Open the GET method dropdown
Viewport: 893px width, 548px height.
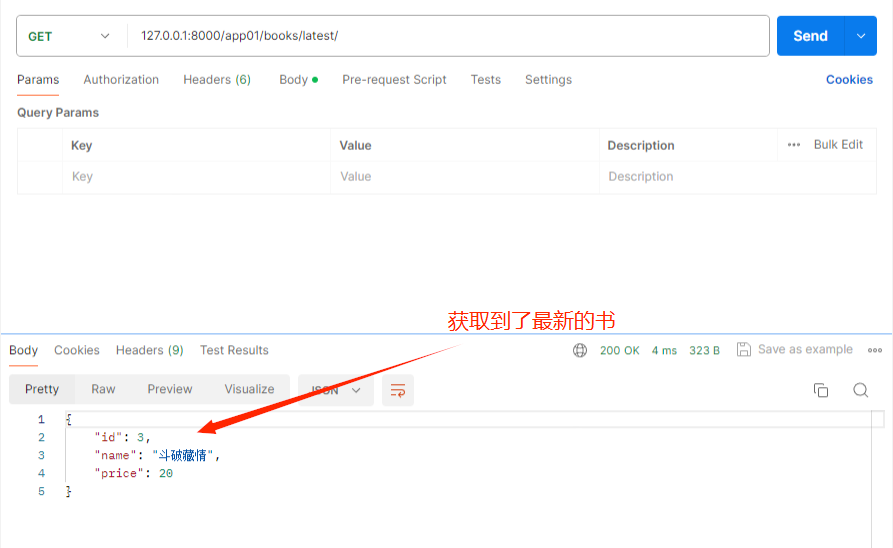[68, 36]
